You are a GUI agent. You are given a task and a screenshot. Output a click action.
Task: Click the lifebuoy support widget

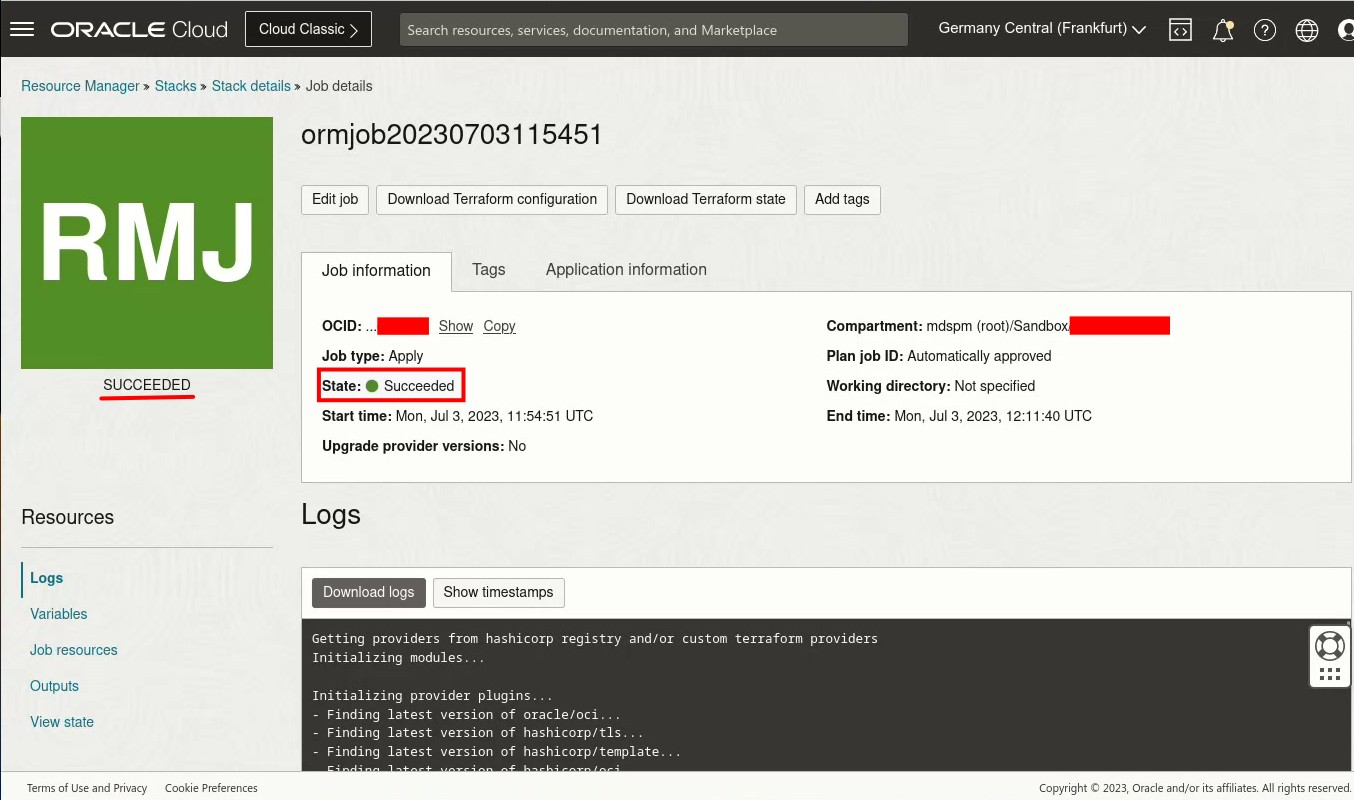coord(1330,645)
